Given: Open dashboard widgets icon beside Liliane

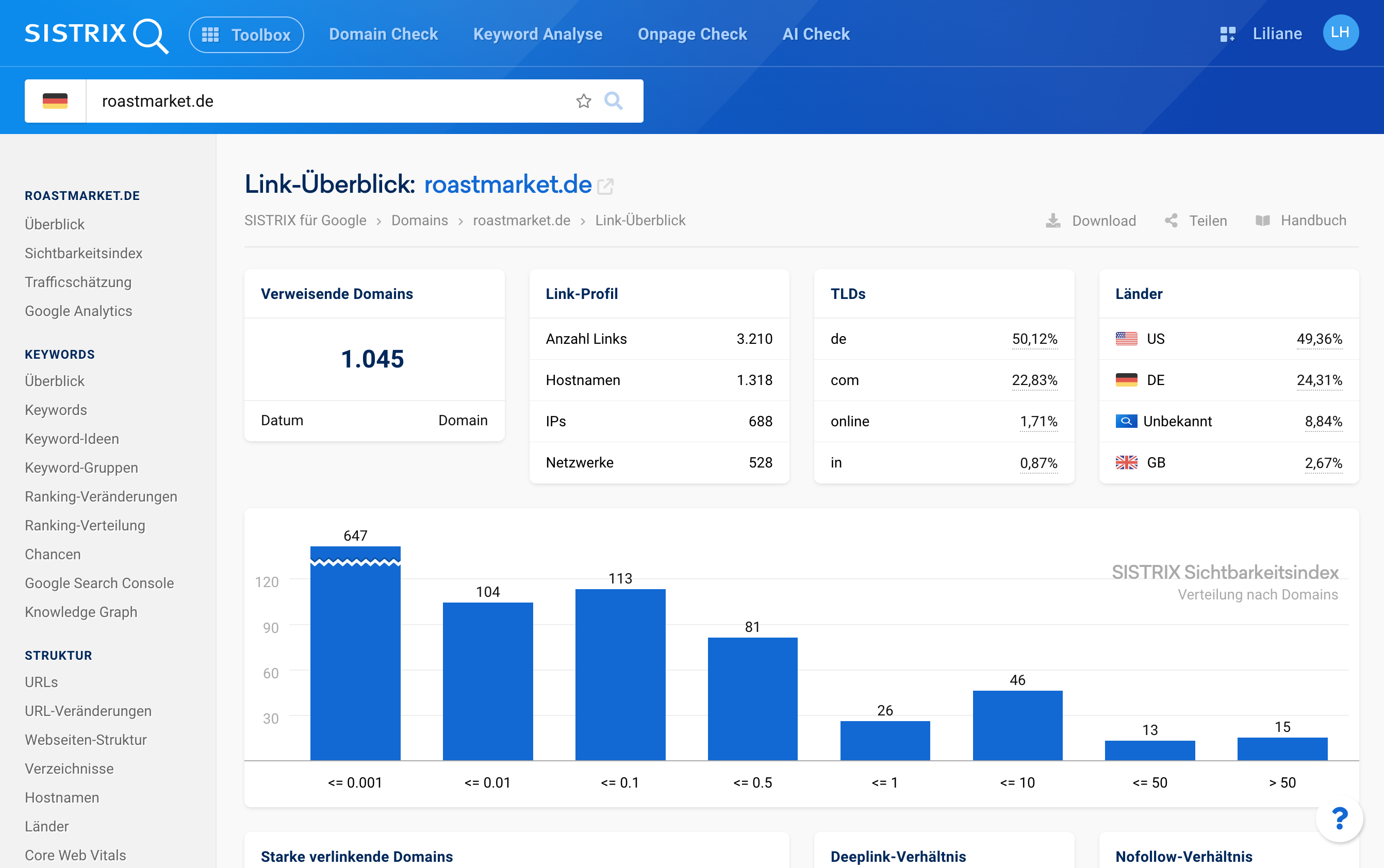Looking at the screenshot, I should click(x=1227, y=34).
